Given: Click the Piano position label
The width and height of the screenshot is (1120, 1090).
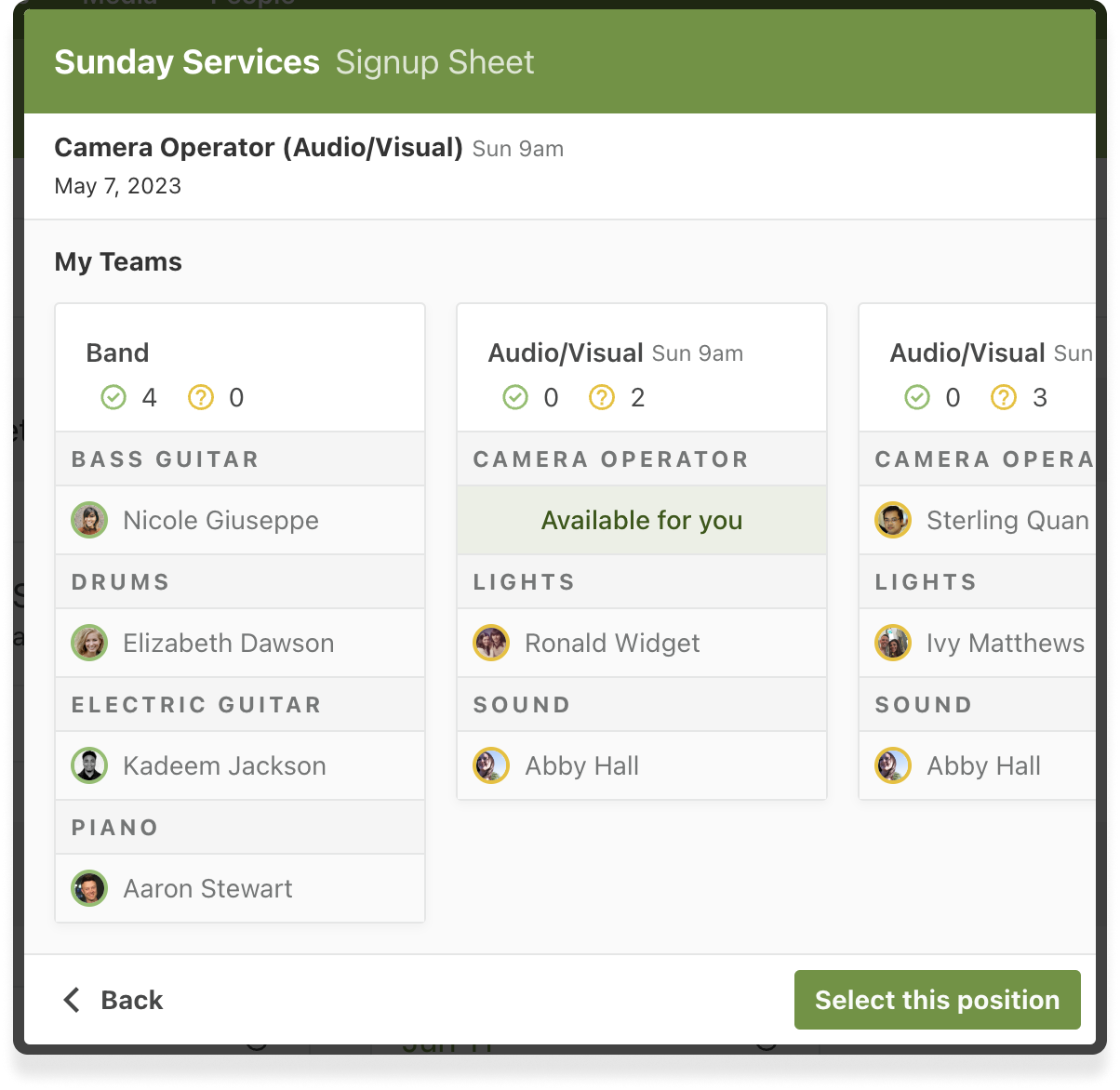Looking at the screenshot, I should coord(115,828).
